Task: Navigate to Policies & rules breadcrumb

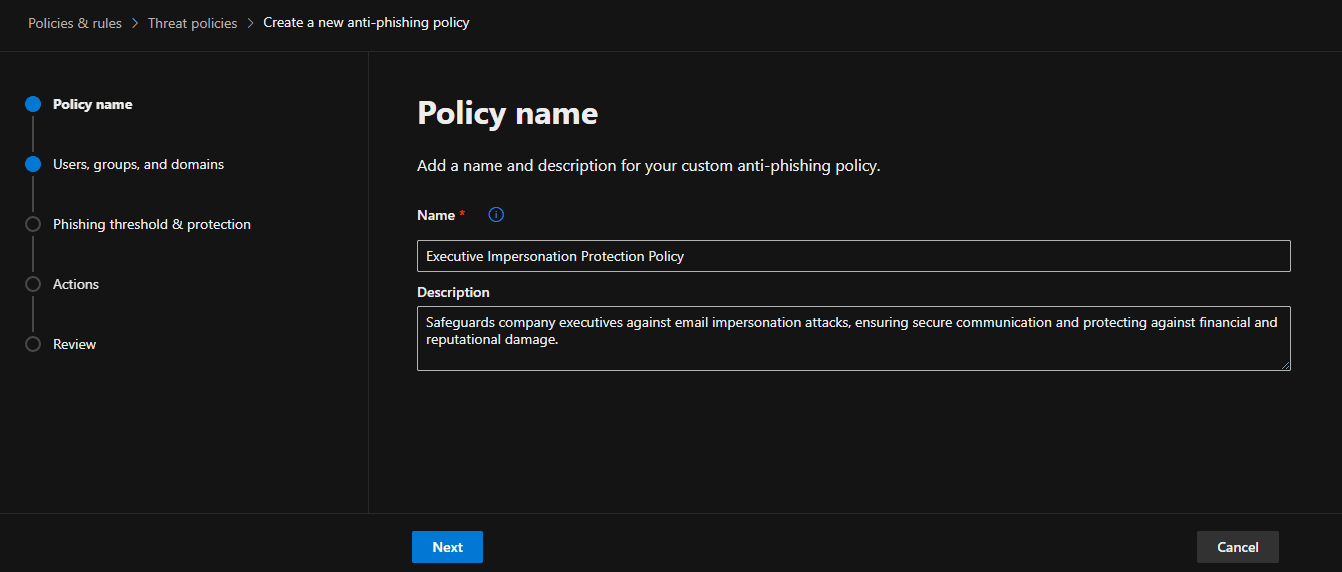Action: [x=75, y=23]
